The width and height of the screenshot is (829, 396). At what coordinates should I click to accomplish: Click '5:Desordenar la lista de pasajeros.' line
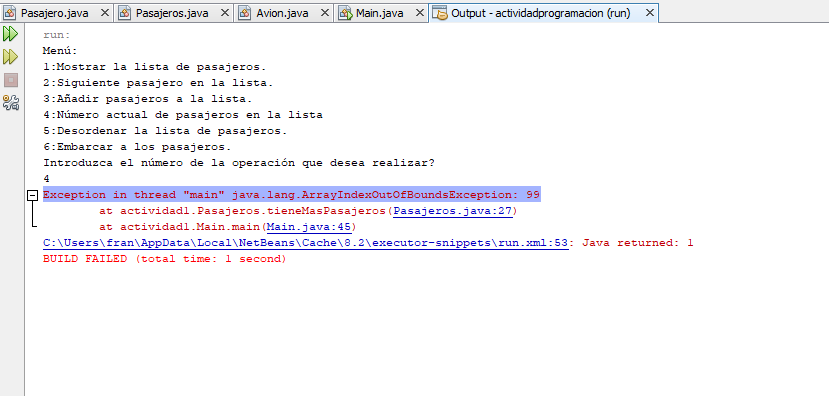[x=165, y=131]
